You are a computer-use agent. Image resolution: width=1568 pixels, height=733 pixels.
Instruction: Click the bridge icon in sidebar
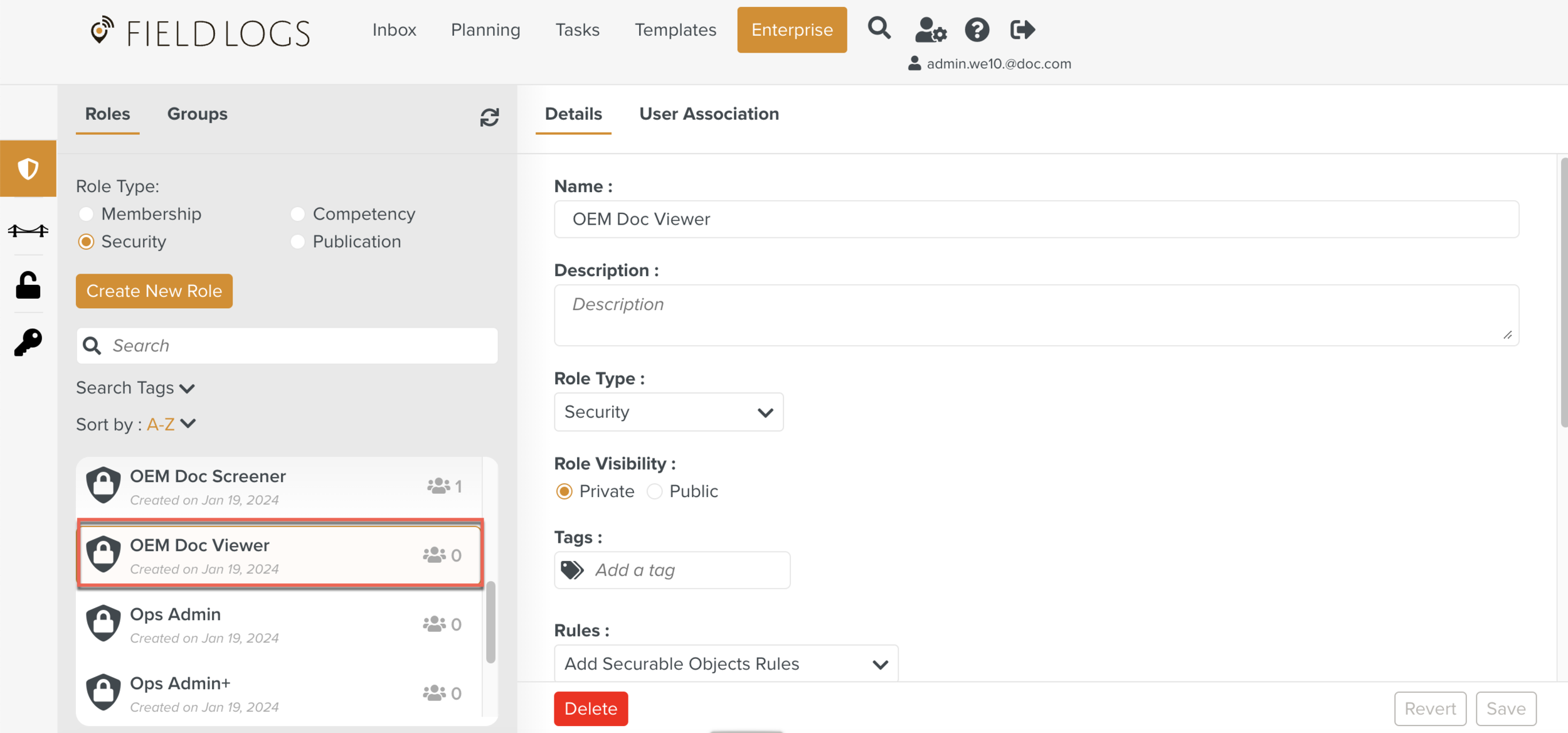[28, 230]
